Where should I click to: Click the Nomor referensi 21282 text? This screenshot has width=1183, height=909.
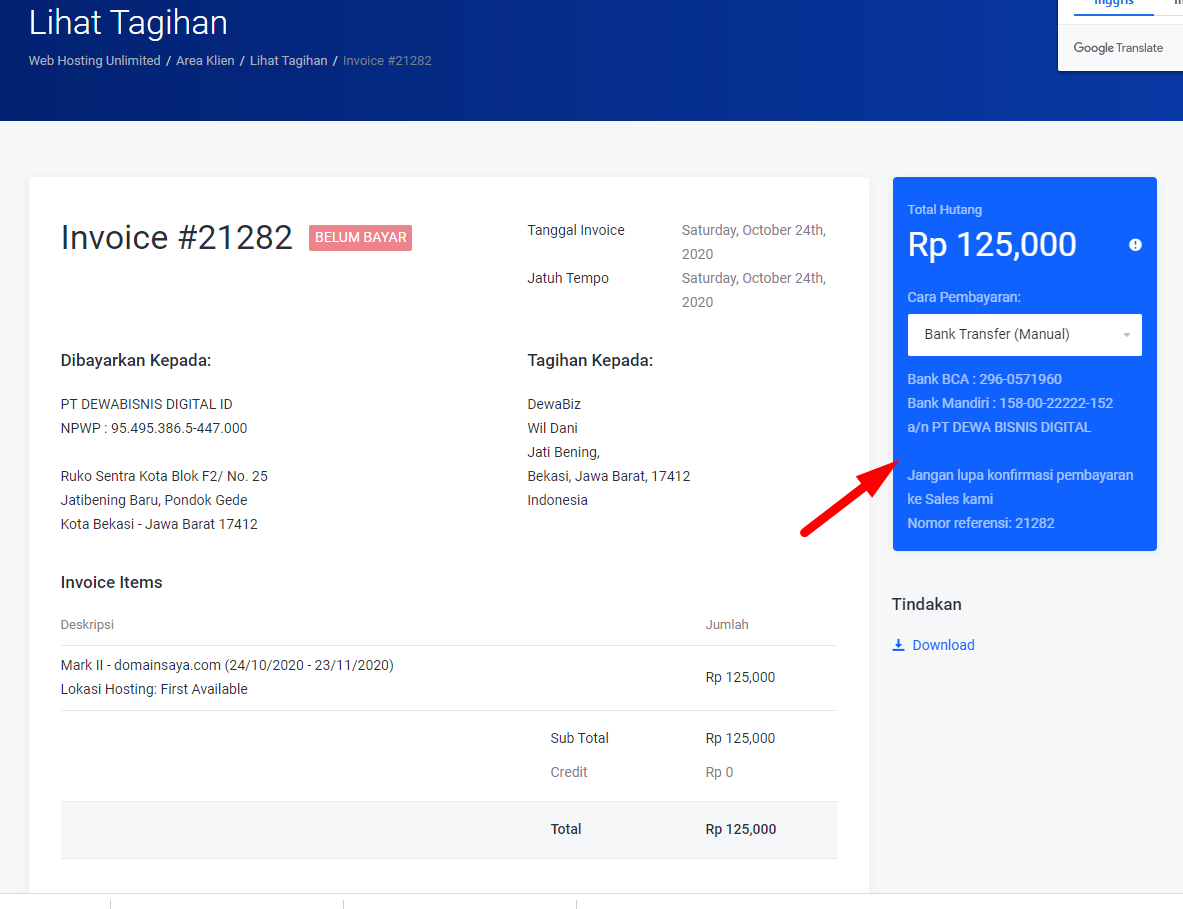coord(980,523)
